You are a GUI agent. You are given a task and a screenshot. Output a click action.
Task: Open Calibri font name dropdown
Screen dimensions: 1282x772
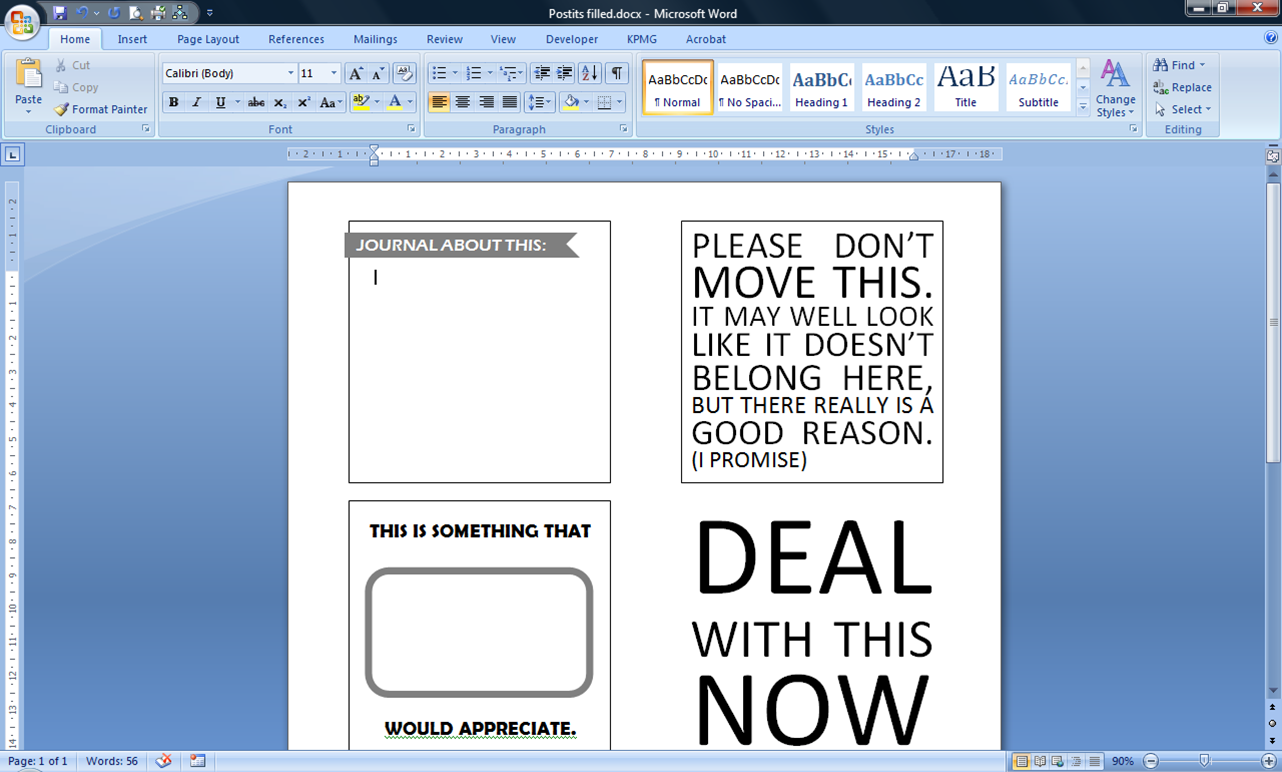point(291,73)
